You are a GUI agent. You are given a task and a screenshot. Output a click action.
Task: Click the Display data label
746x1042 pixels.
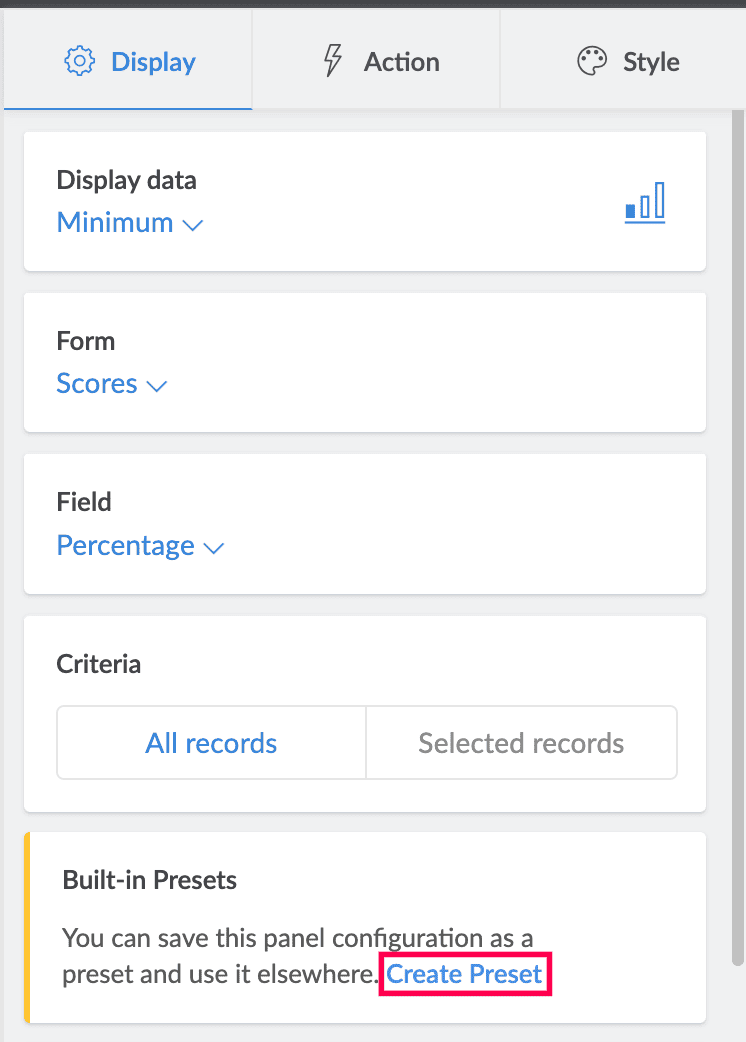pos(127,181)
